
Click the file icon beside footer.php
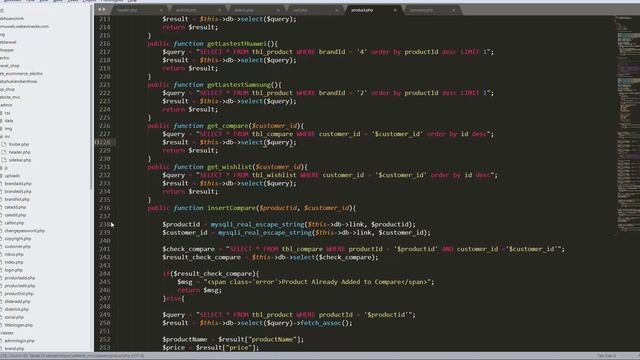pyautogui.click(x=4, y=144)
